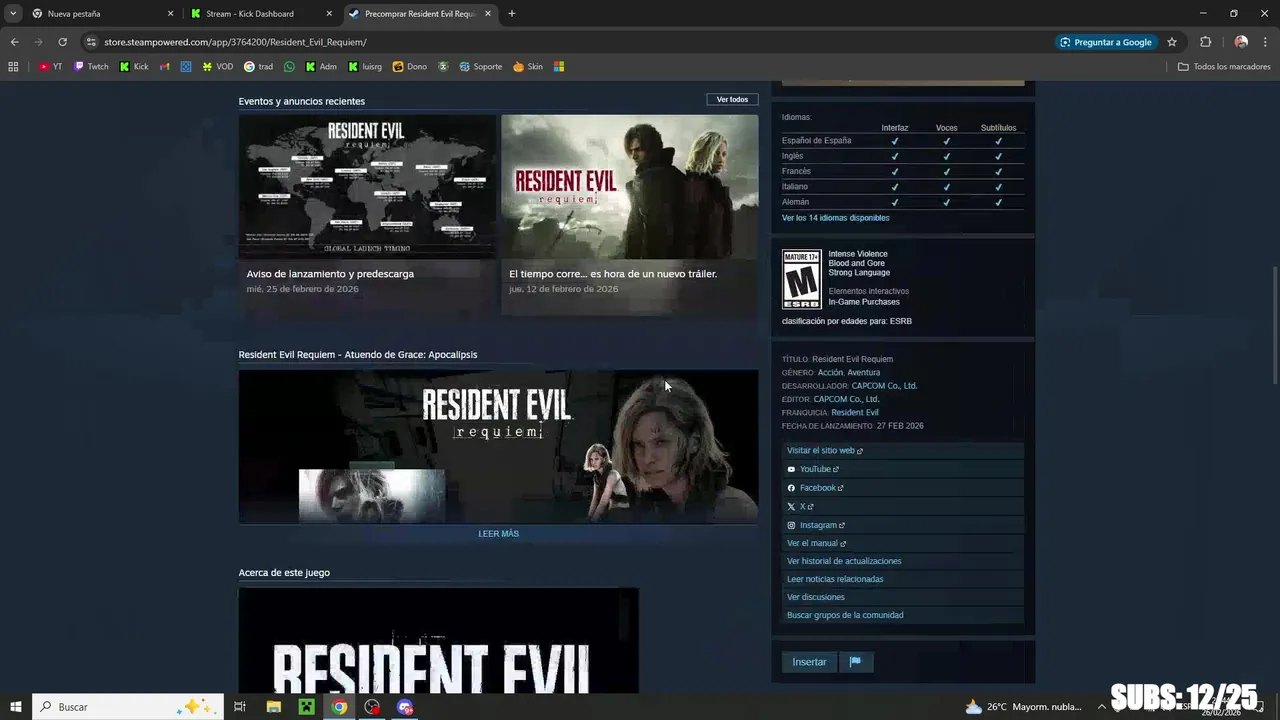
Task: Expand the Apocalipsis announcement with LEER MÁS
Action: (498, 534)
